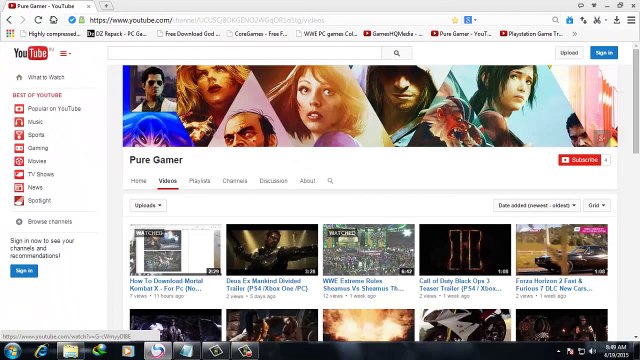The image size is (640, 360).
Task: Click the volume icon in system tray
Action: coord(593,351)
